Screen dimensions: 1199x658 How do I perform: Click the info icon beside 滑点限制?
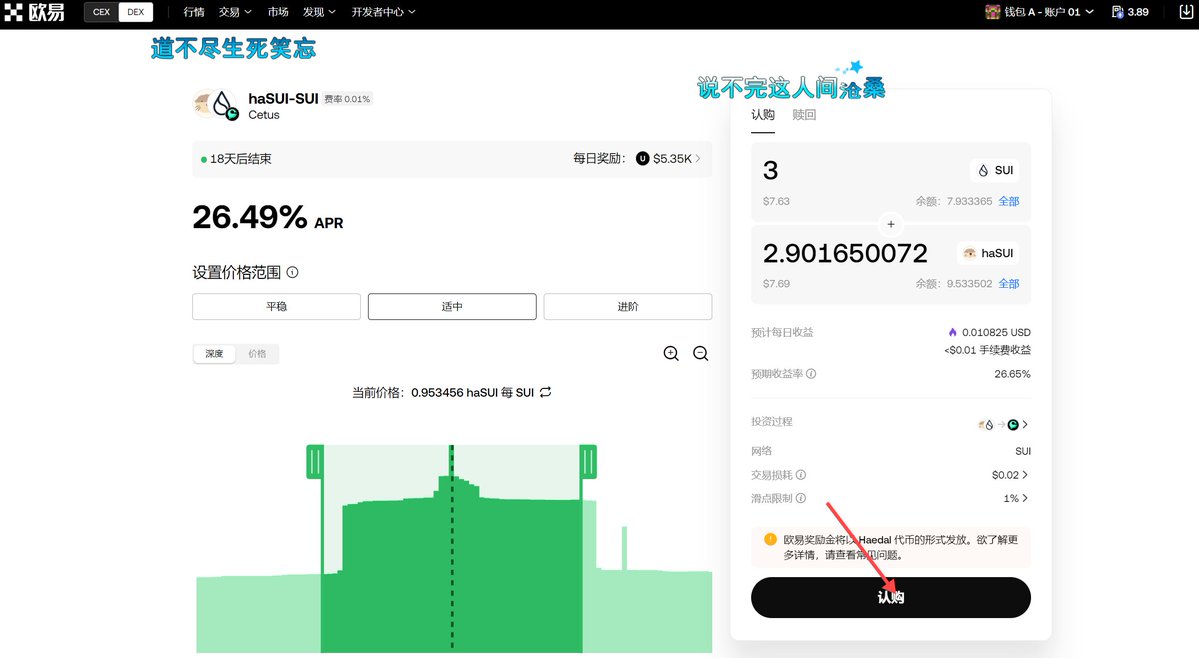pos(801,498)
